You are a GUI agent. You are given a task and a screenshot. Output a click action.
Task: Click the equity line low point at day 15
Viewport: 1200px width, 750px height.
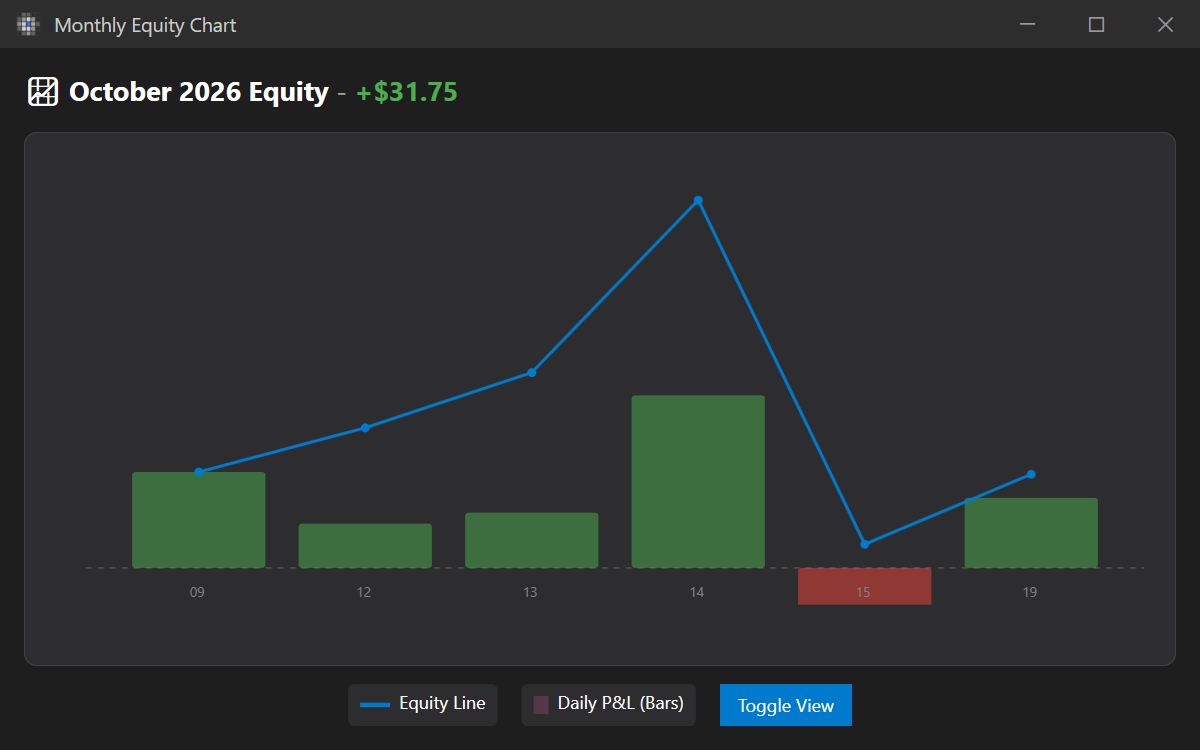(865, 544)
